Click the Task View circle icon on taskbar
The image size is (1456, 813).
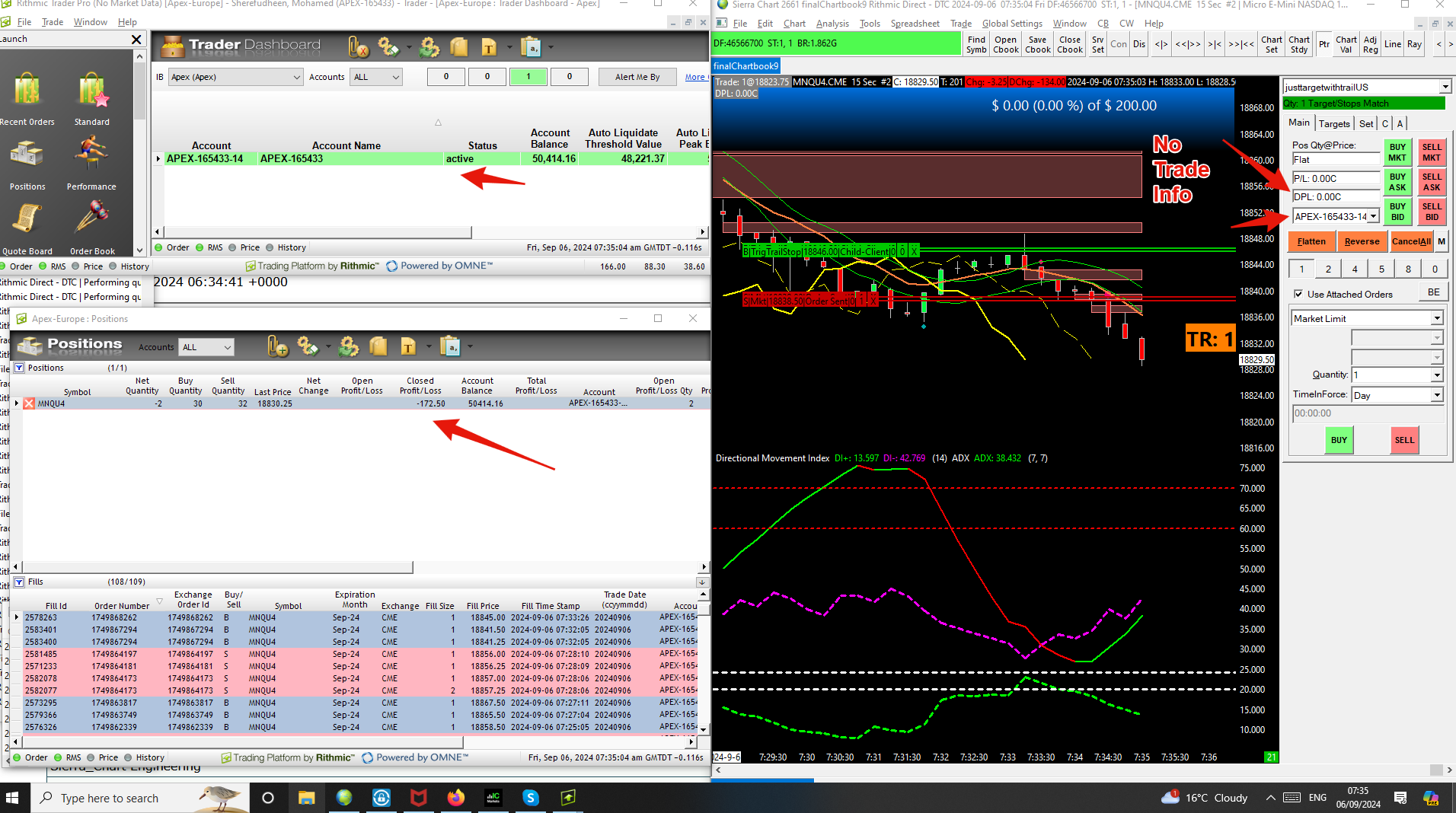[x=268, y=798]
